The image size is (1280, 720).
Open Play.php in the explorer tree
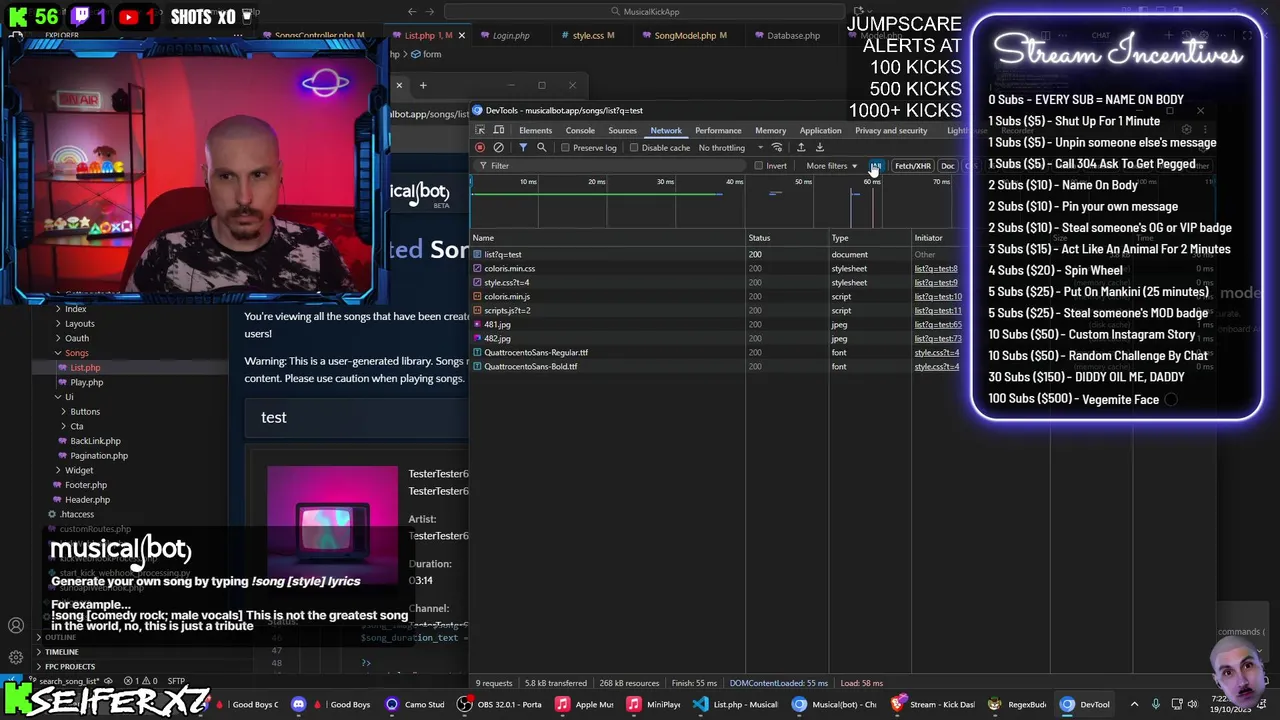point(86,382)
